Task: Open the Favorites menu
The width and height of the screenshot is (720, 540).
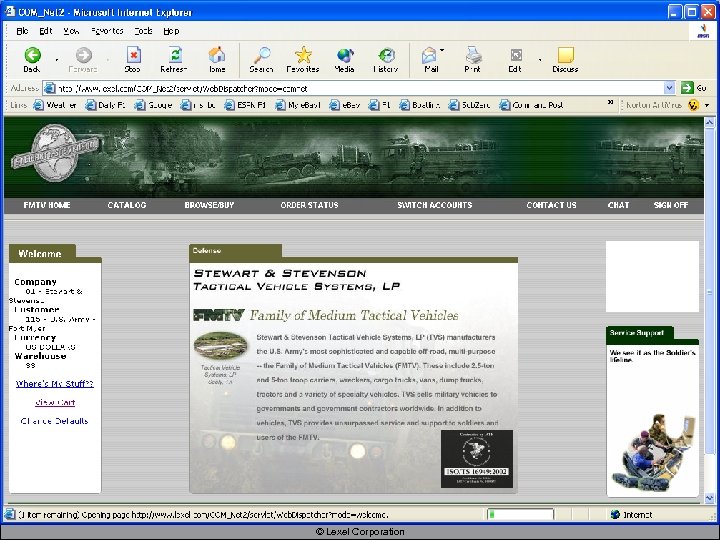Action: pyautogui.click(x=107, y=31)
